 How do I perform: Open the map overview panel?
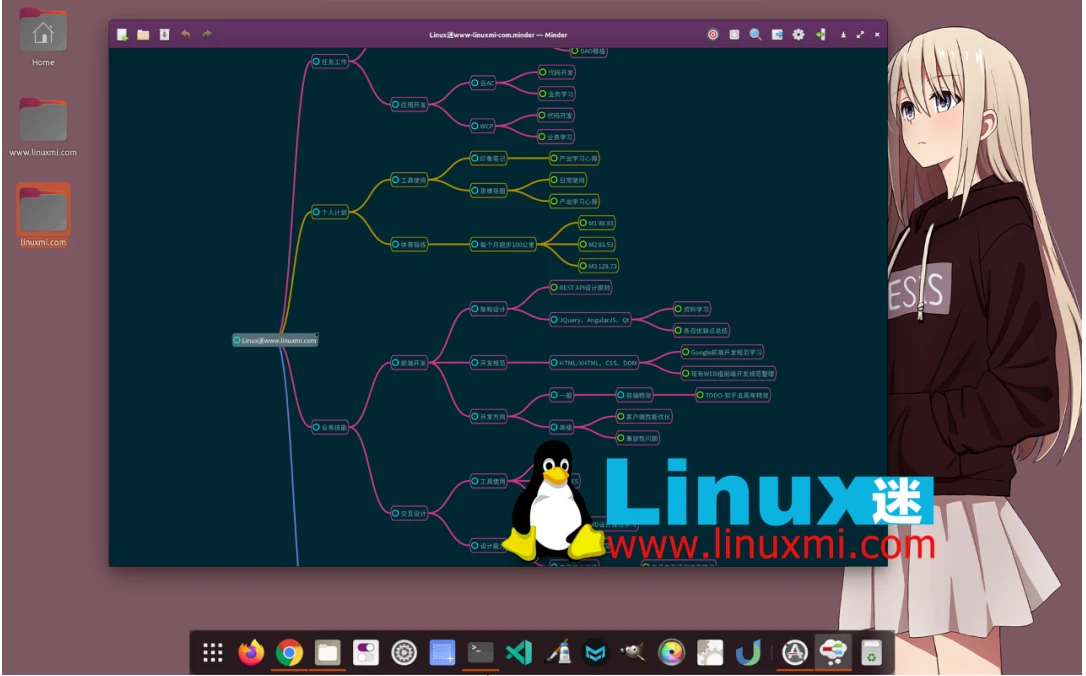[x=734, y=34]
